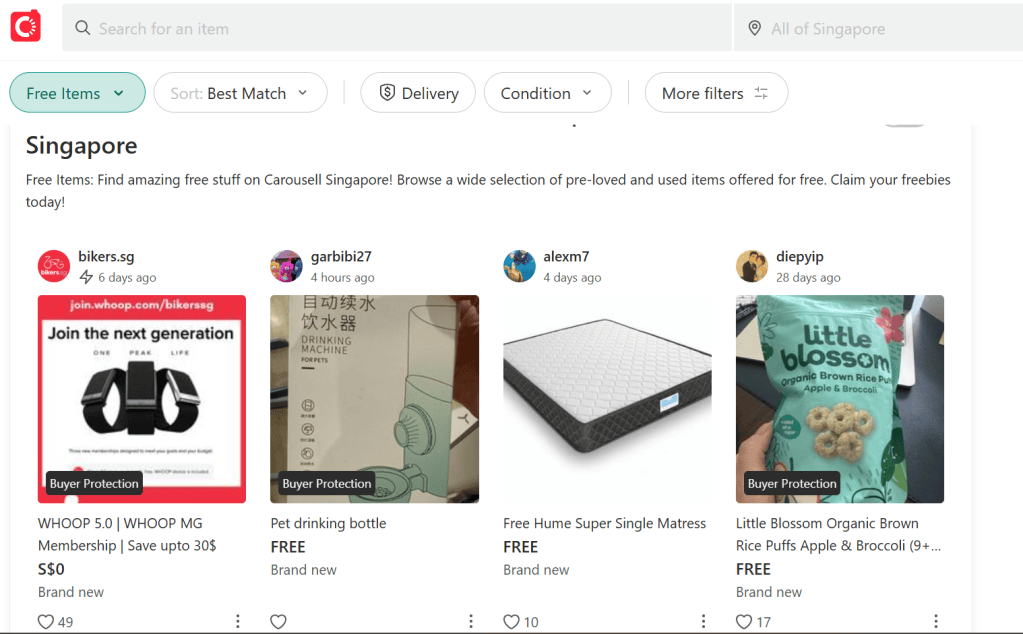Open the Sort Best Match dropdown

pos(240,93)
